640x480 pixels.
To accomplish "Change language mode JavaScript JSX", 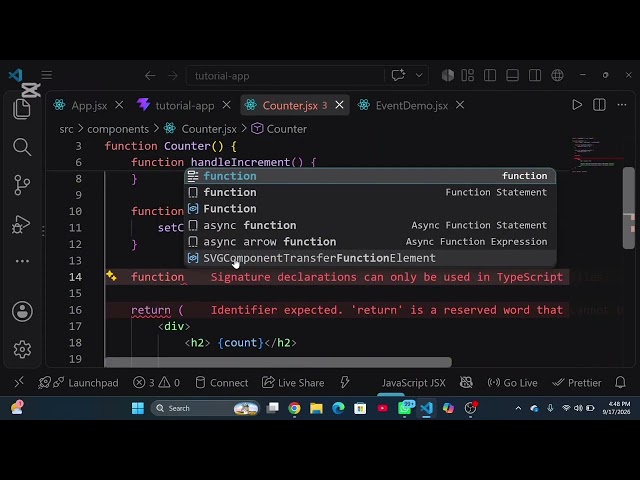I will coord(413,383).
